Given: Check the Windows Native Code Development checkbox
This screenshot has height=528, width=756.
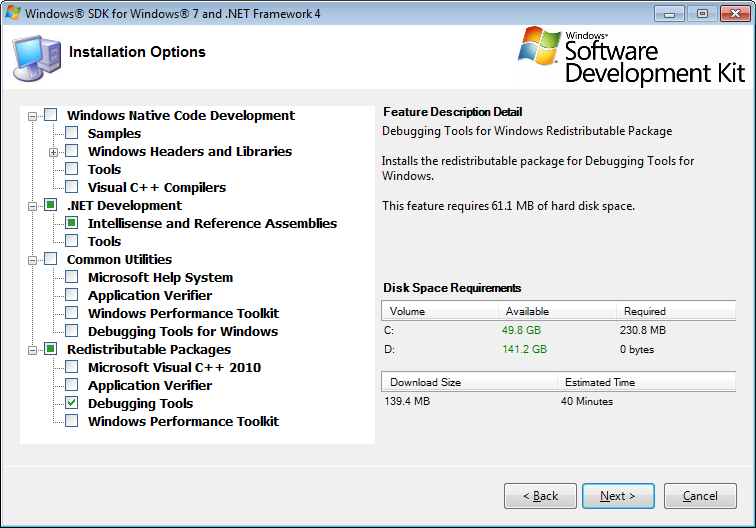Looking at the screenshot, I should [x=51, y=115].
